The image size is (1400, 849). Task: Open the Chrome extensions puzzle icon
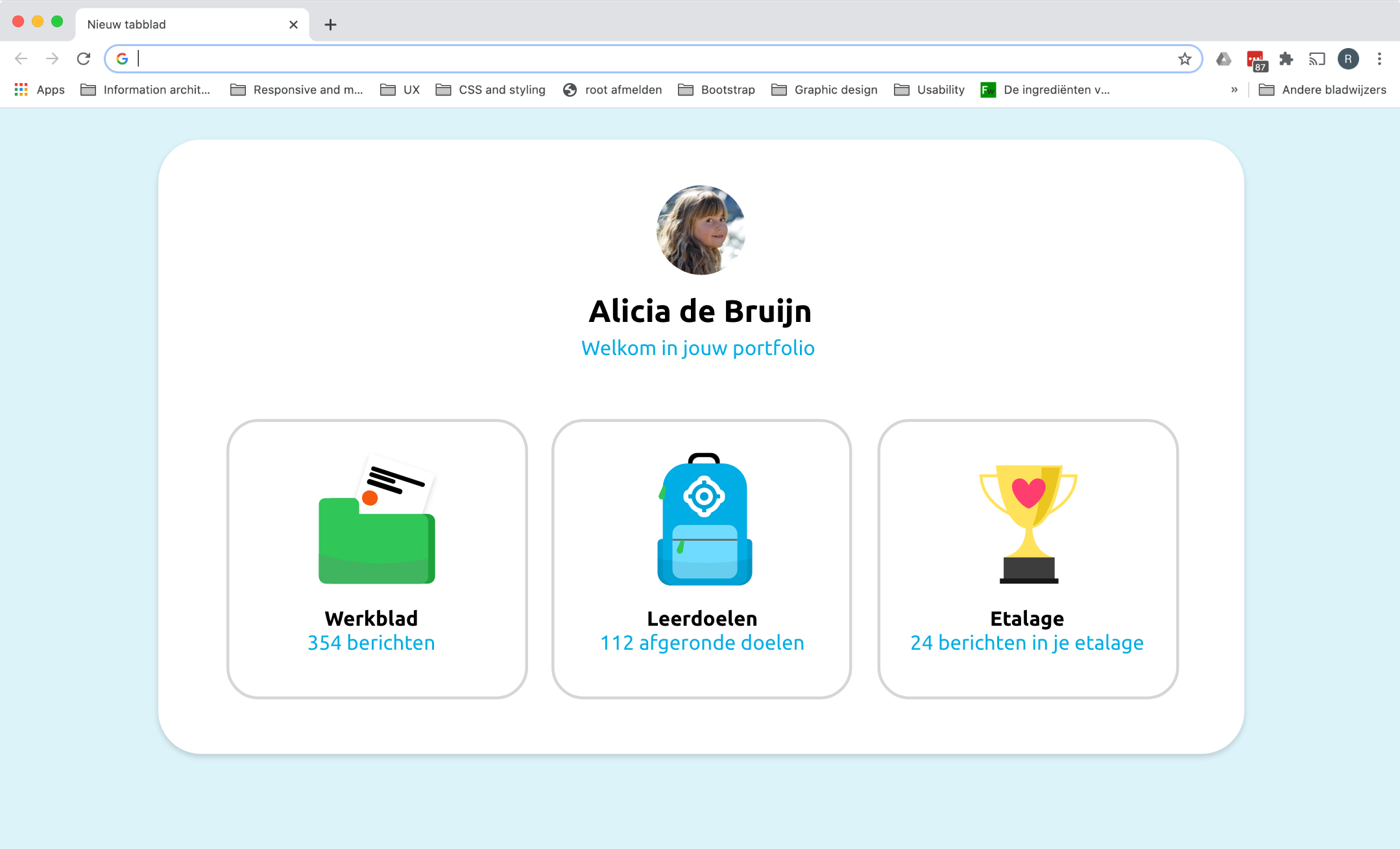click(1286, 59)
